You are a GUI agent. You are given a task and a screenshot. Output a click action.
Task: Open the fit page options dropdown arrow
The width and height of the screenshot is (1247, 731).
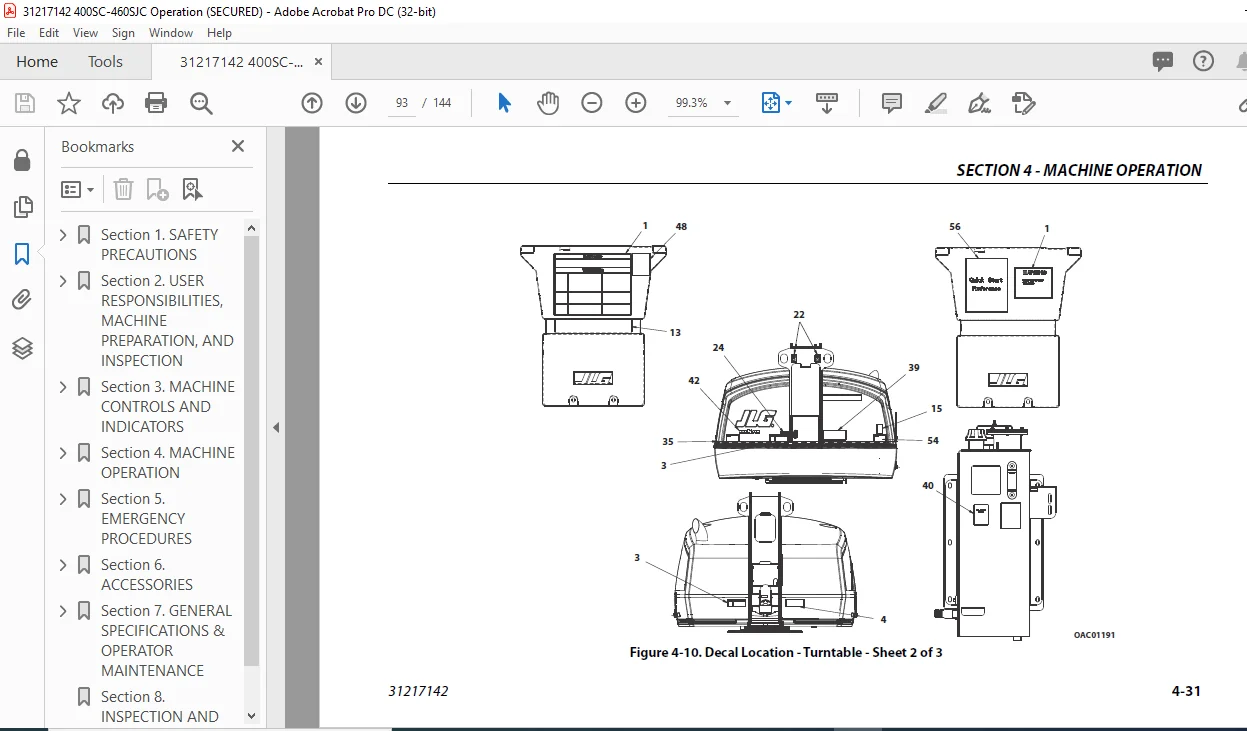pos(789,103)
